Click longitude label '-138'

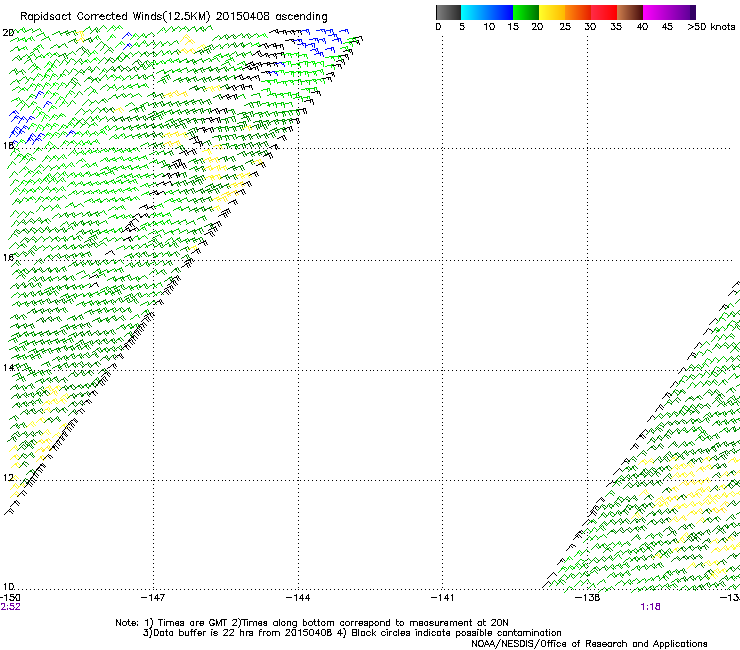(588, 598)
